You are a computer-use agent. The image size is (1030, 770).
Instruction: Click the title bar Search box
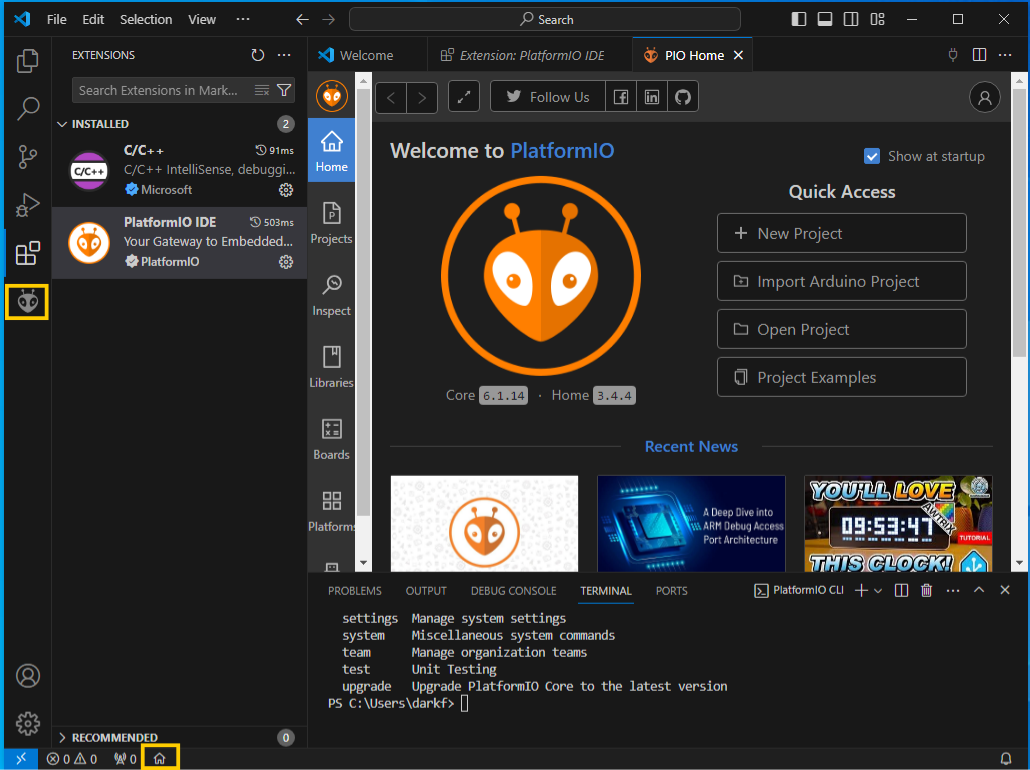545,19
